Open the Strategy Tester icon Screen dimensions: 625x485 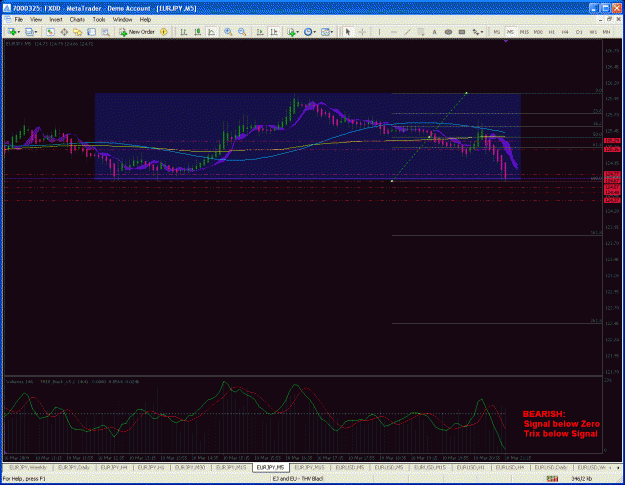tap(105, 32)
